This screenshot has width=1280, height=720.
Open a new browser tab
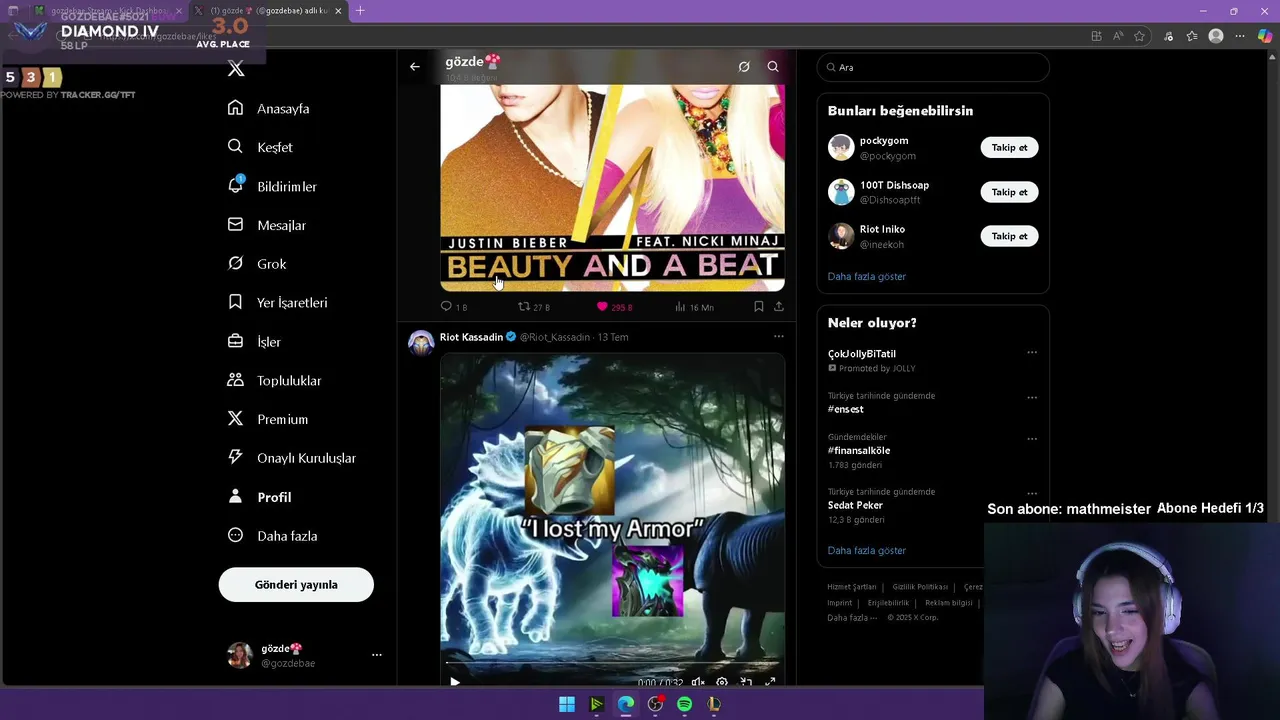coord(360,11)
